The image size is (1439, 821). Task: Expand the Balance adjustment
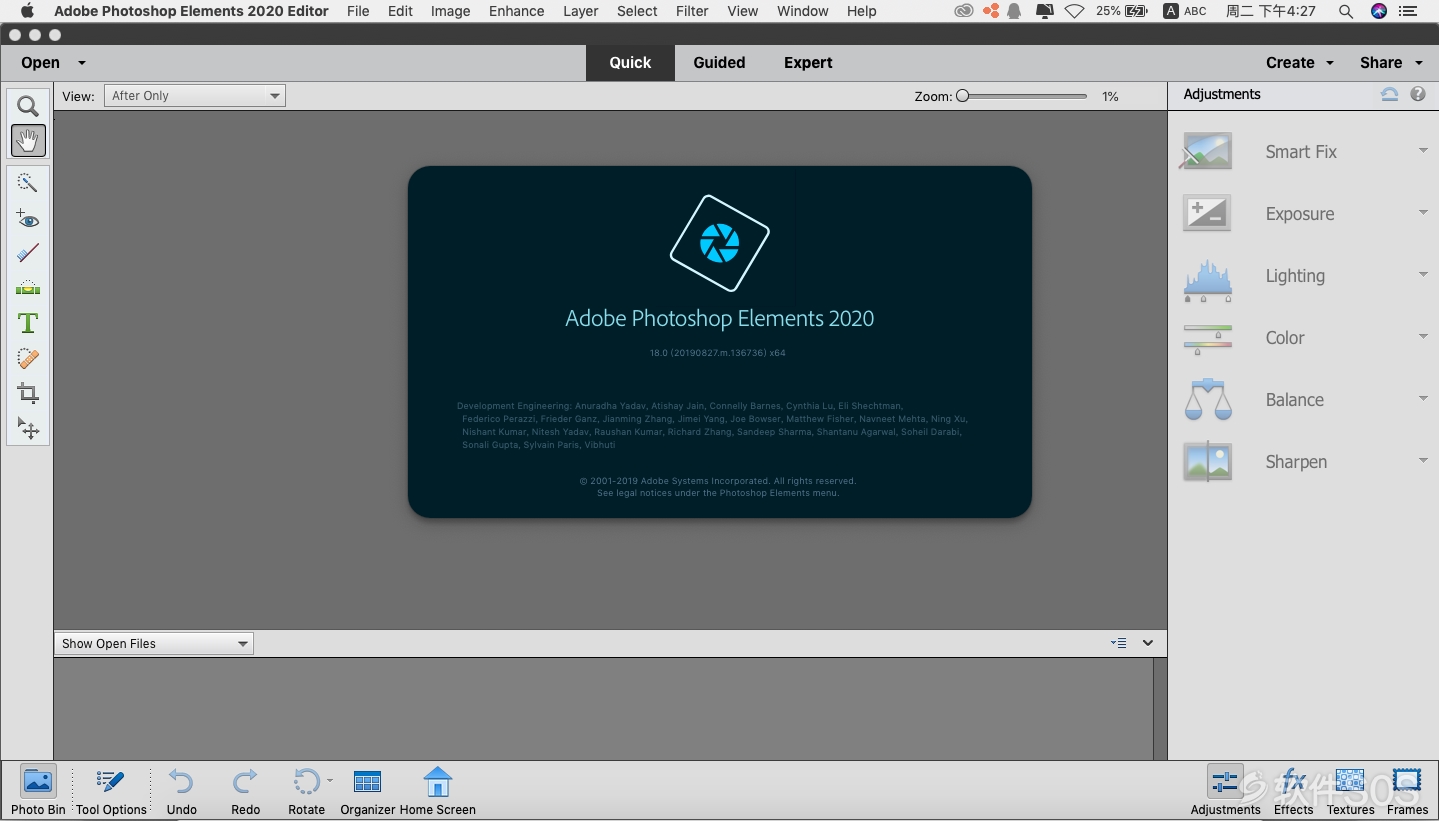tap(1423, 399)
